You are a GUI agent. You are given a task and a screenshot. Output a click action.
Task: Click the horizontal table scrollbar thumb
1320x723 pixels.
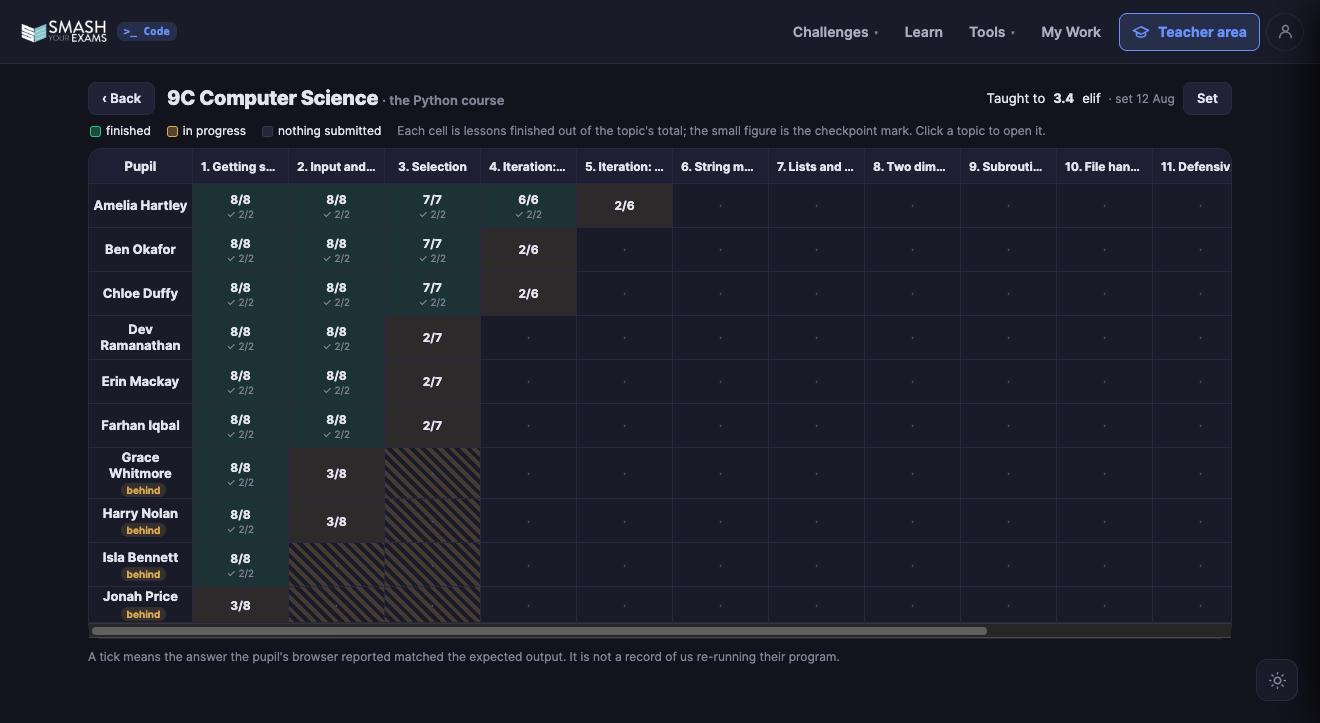pos(539,631)
